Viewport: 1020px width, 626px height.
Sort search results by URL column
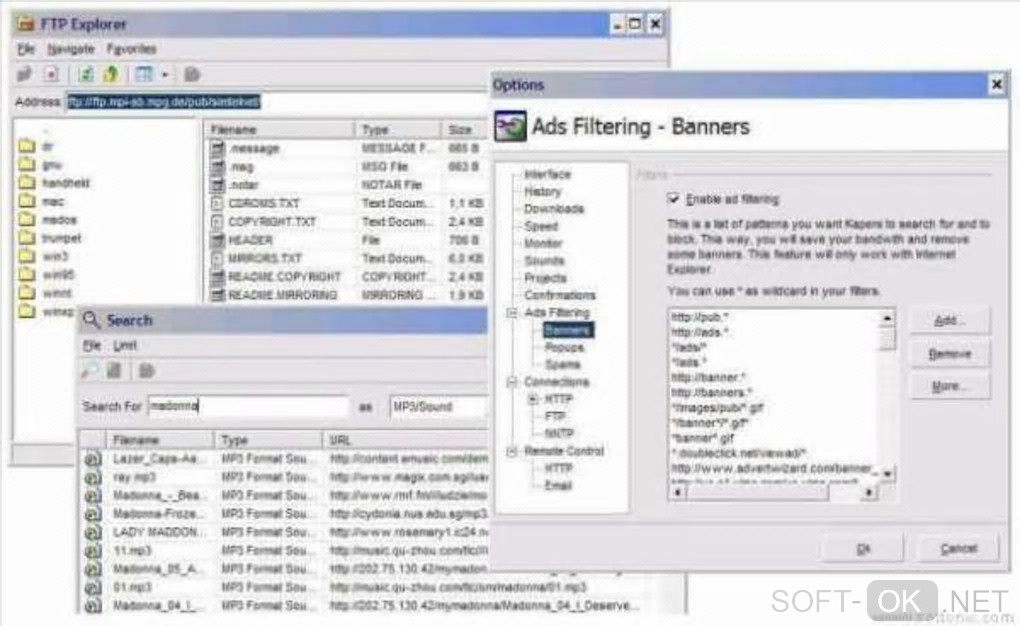405,440
